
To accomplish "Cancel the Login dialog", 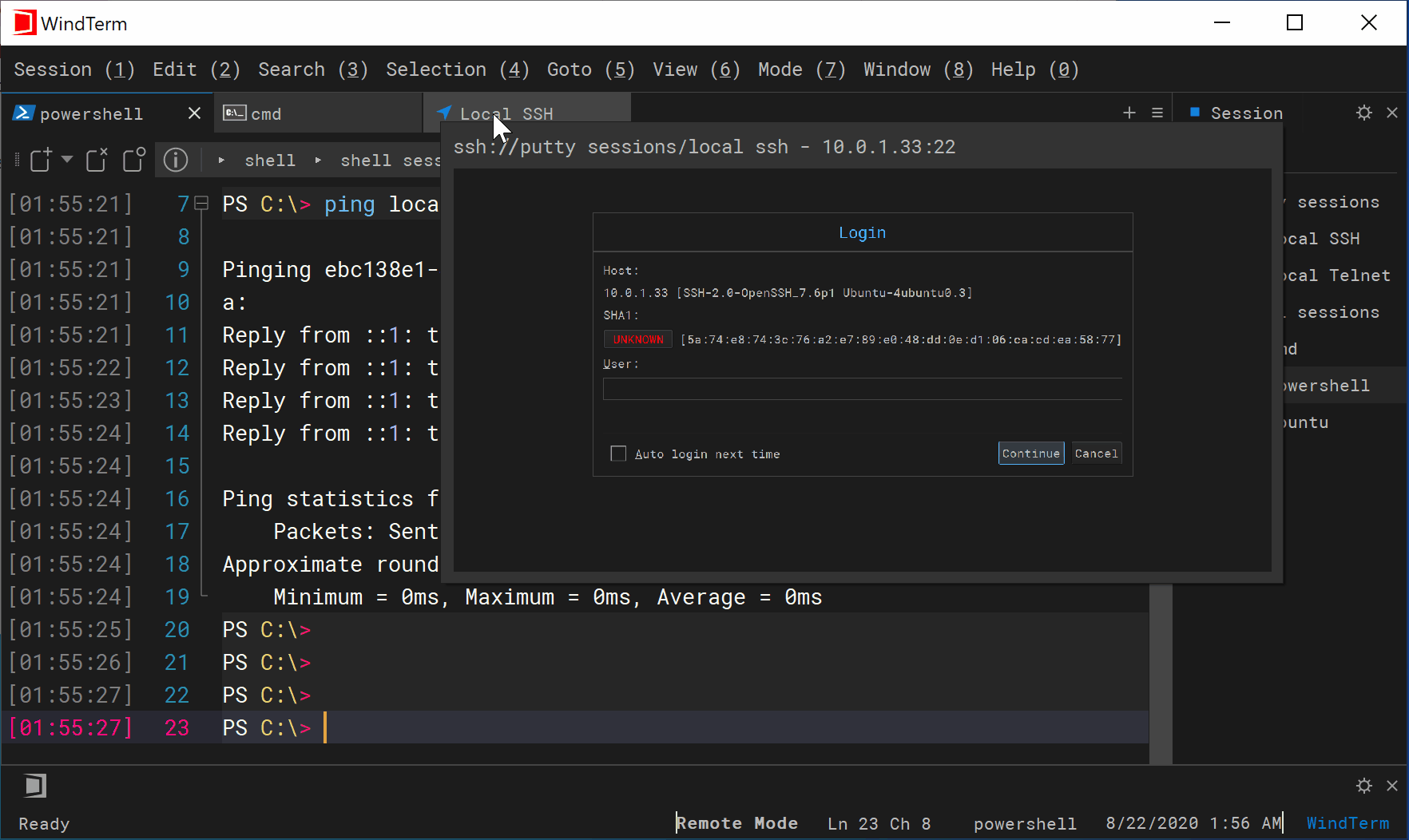I will pyautogui.click(x=1097, y=454).
